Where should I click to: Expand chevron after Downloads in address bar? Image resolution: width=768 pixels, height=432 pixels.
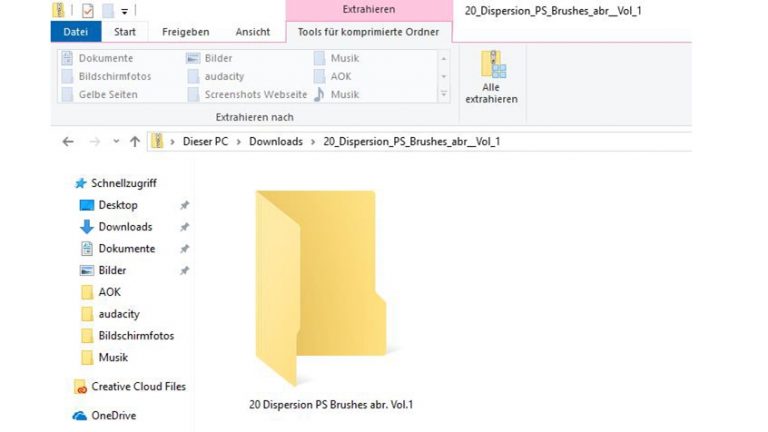point(312,142)
